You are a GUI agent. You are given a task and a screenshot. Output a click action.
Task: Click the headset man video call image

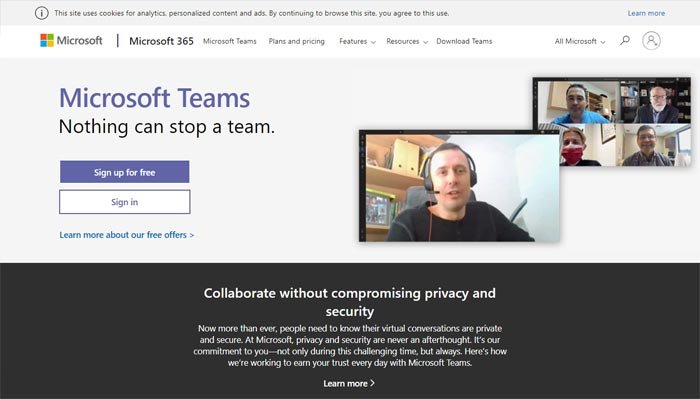[x=459, y=186]
